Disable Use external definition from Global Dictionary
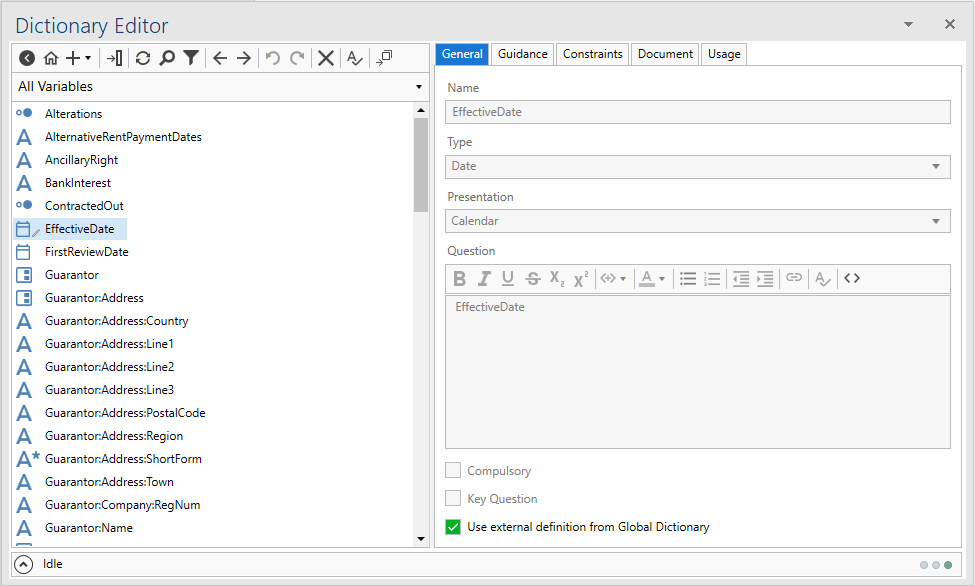Viewport: 975px width, 586px height. click(454, 527)
